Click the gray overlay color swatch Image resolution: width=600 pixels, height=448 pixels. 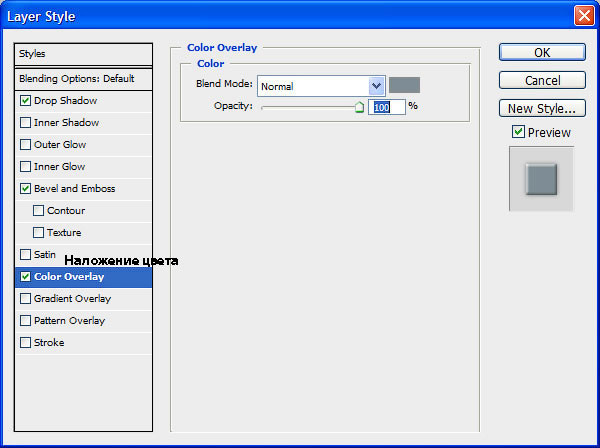[x=404, y=85]
